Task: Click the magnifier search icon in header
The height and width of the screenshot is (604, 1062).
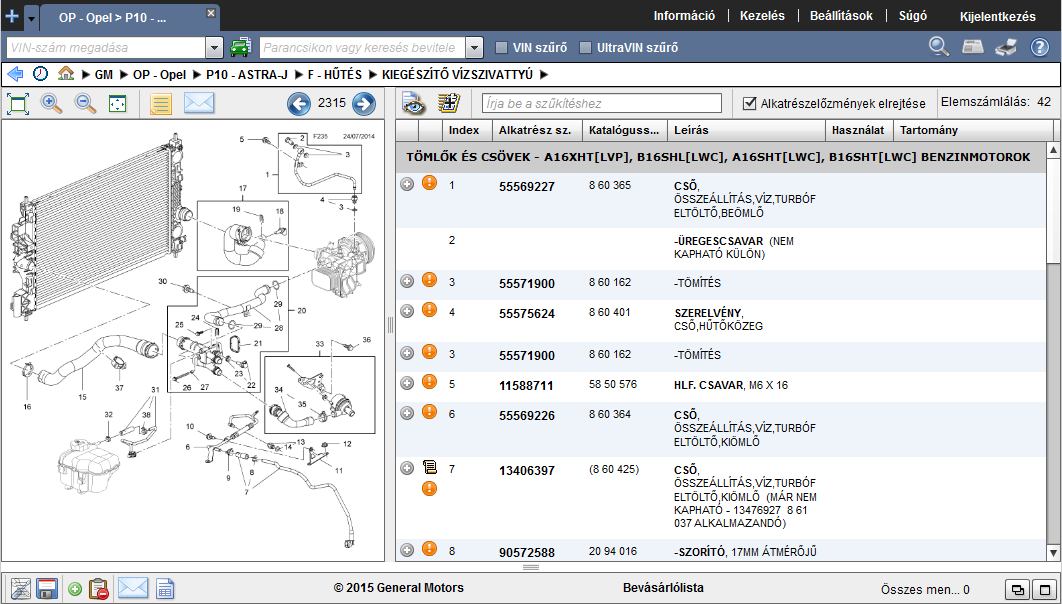Action: click(939, 47)
